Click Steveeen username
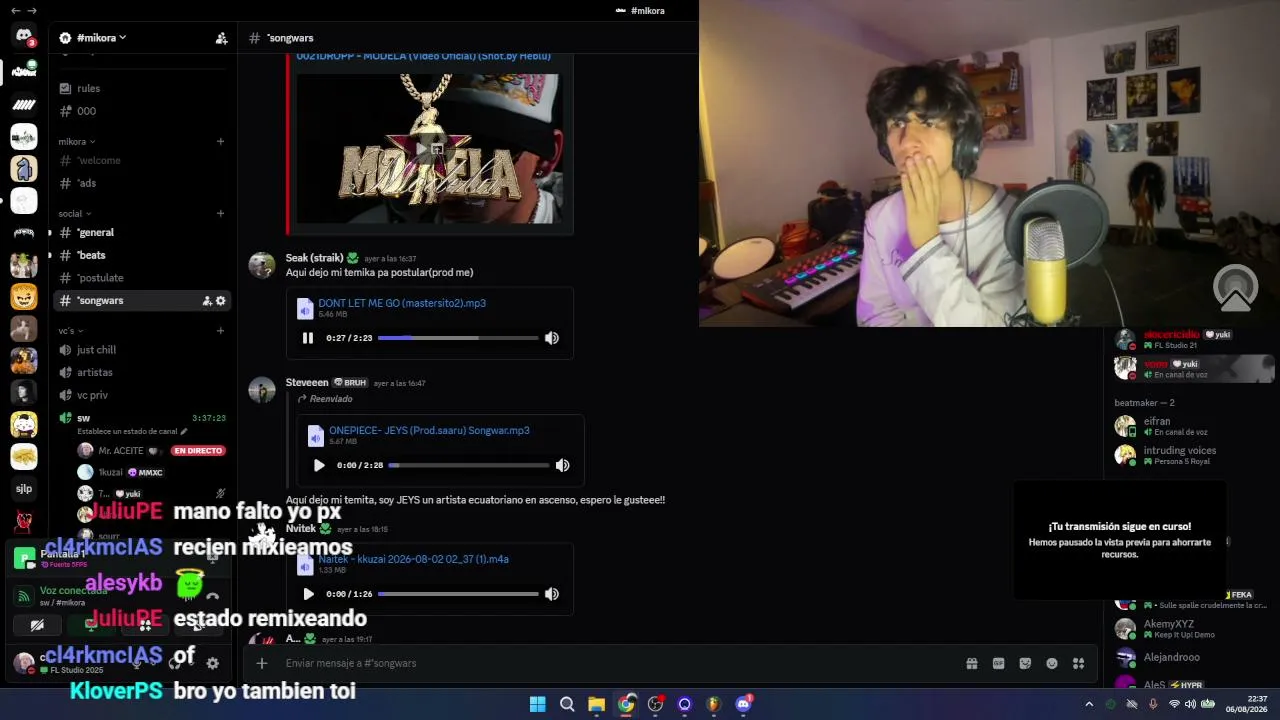1280x720 pixels. (307, 383)
